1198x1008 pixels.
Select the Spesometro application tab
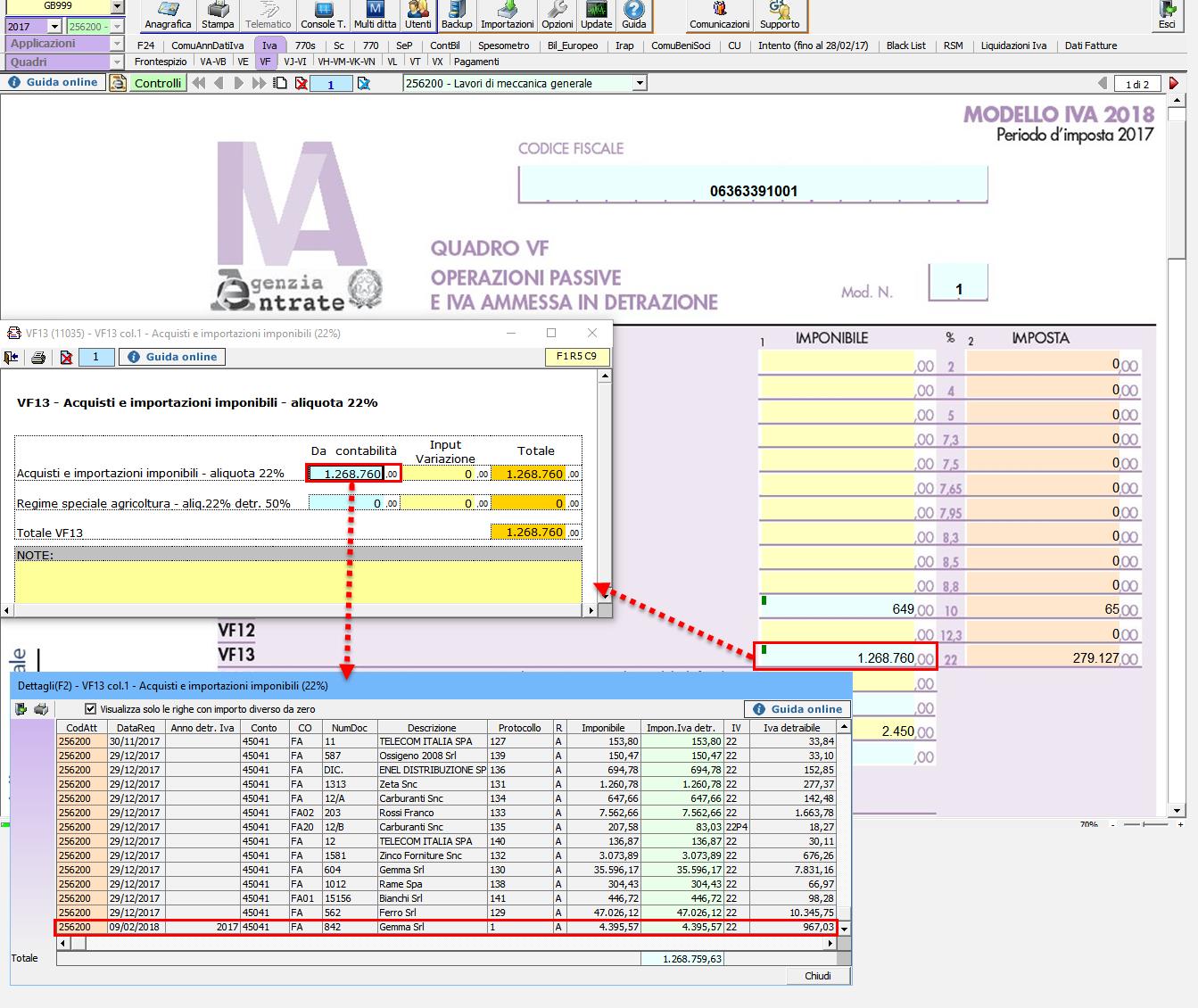click(503, 45)
